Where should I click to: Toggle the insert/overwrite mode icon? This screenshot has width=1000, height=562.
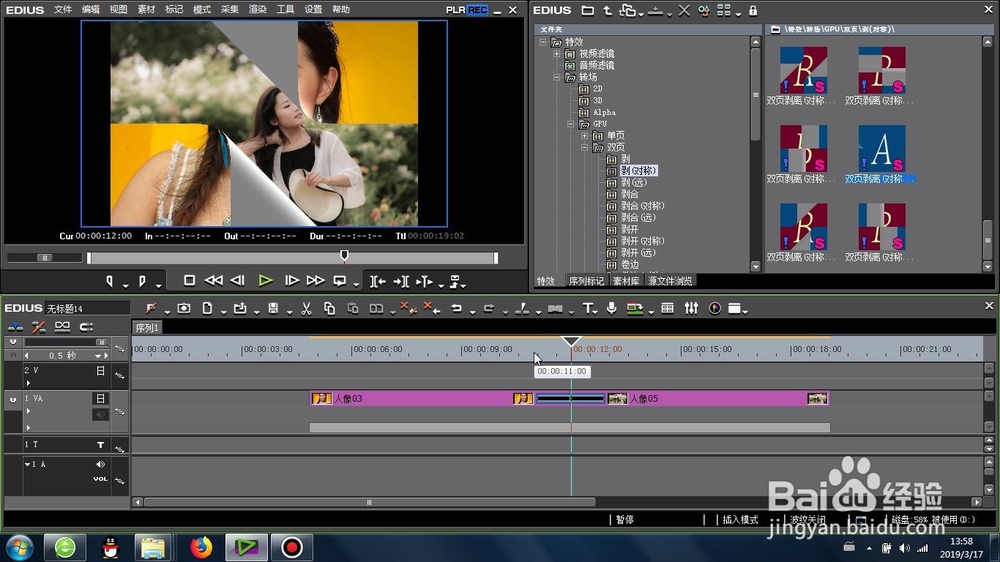click(x=15, y=327)
